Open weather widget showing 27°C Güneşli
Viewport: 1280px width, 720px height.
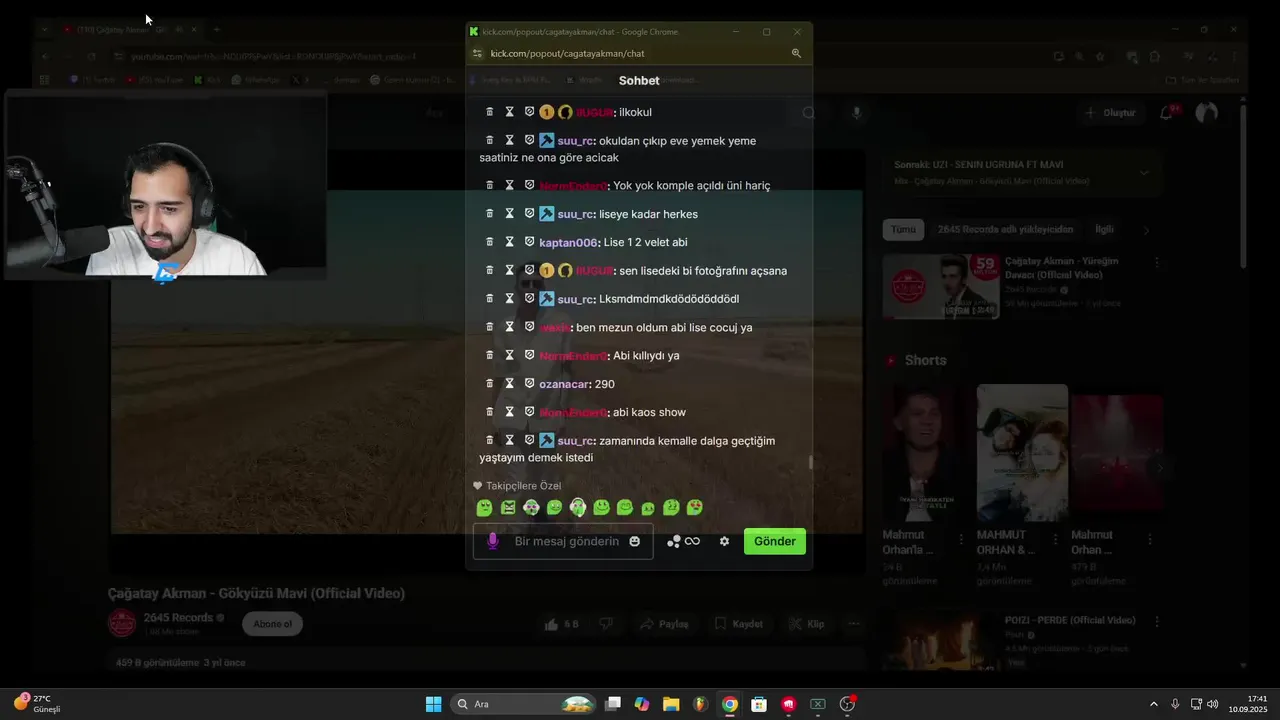[37, 704]
